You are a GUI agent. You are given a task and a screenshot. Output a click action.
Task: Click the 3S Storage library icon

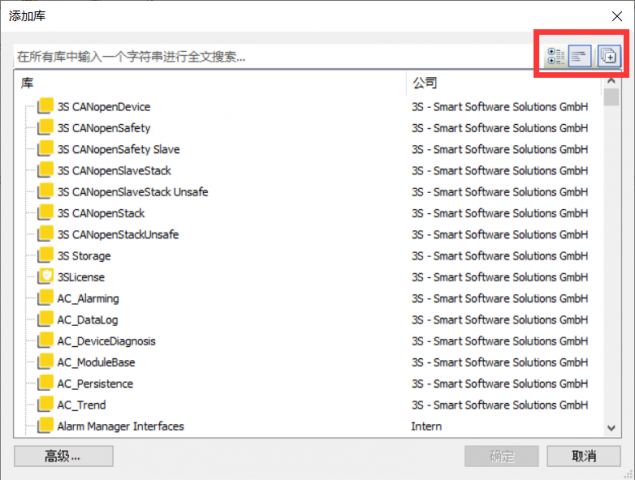click(x=45, y=256)
